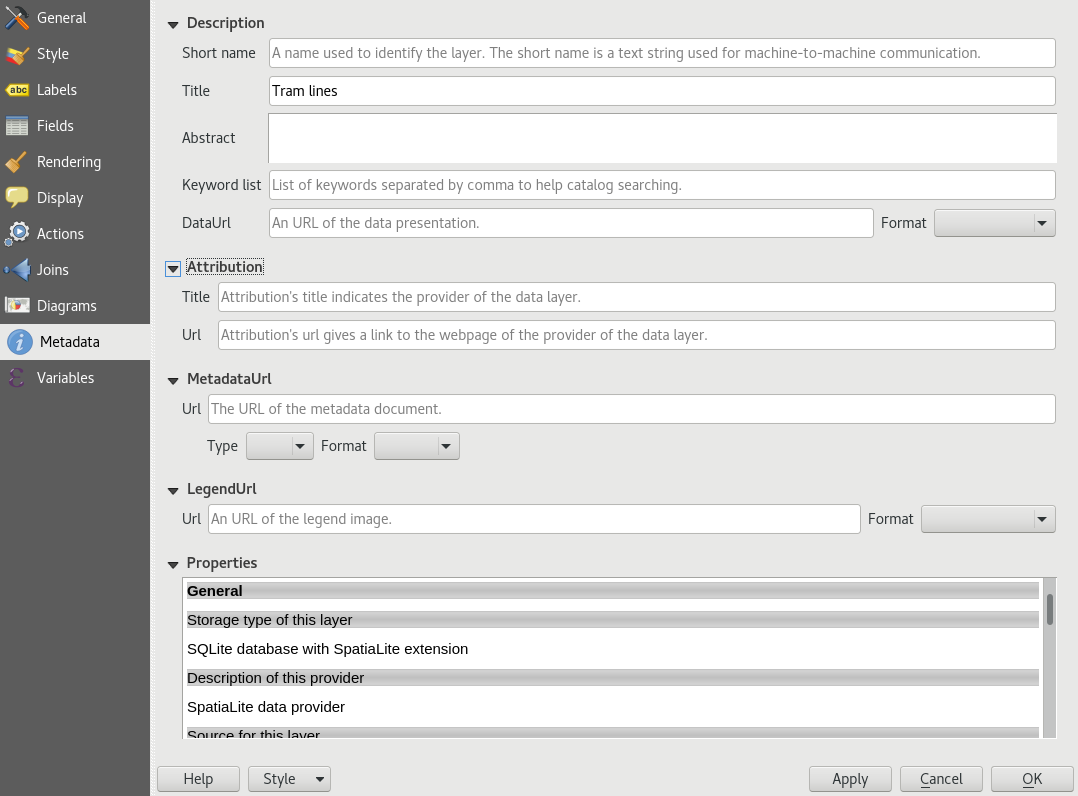Click the Cancel button

tap(941, 779)
